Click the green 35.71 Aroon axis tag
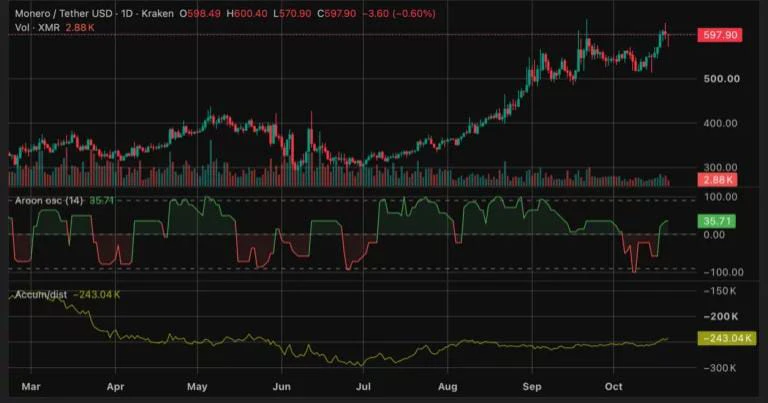The height and width of the screenshot is (403, 768). 717,221
